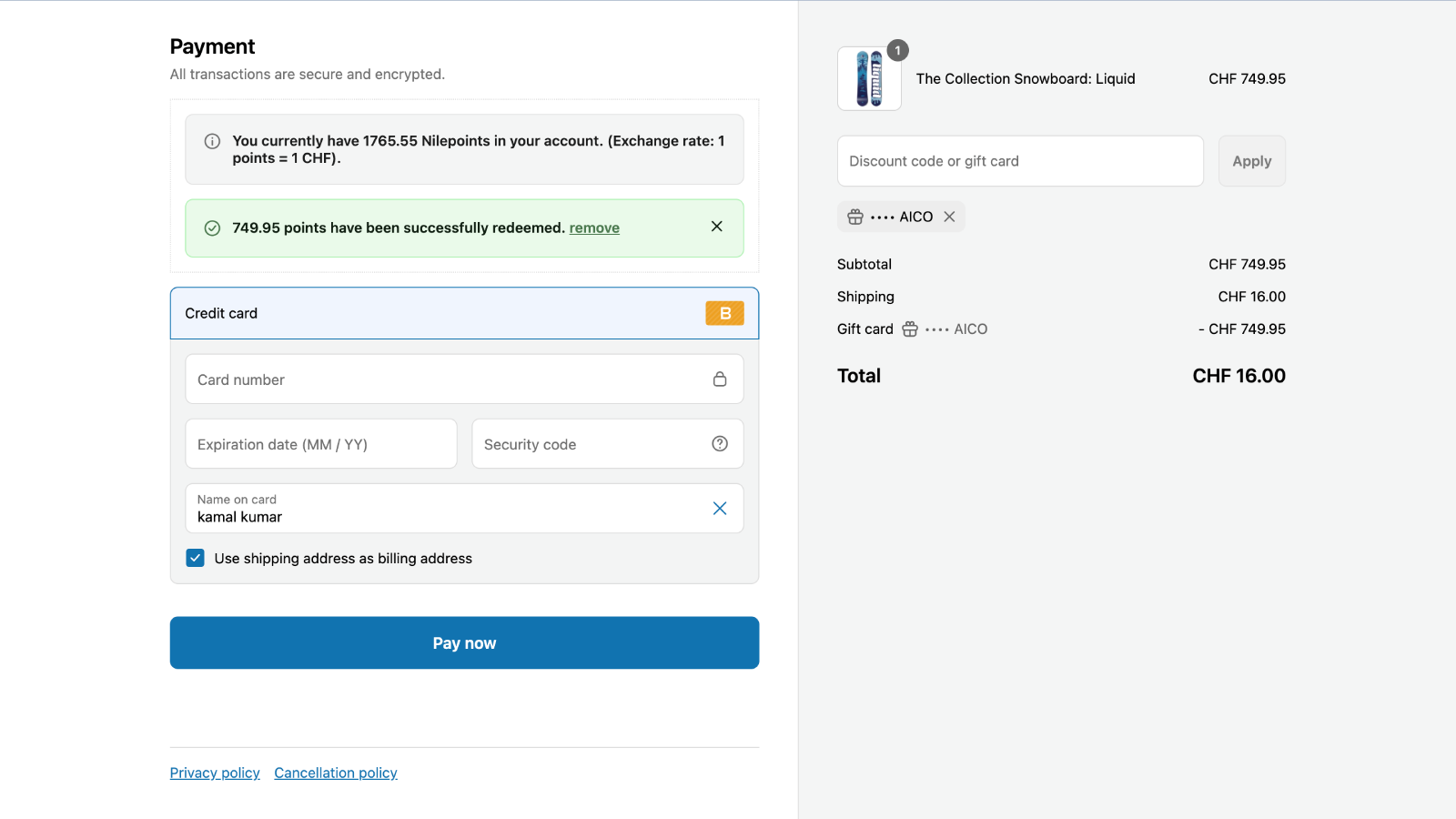Image resolution: width=1456 pixels, height=819 pixels.
Task: Click the security code help question icon
Action: click(x=720, y=444)
